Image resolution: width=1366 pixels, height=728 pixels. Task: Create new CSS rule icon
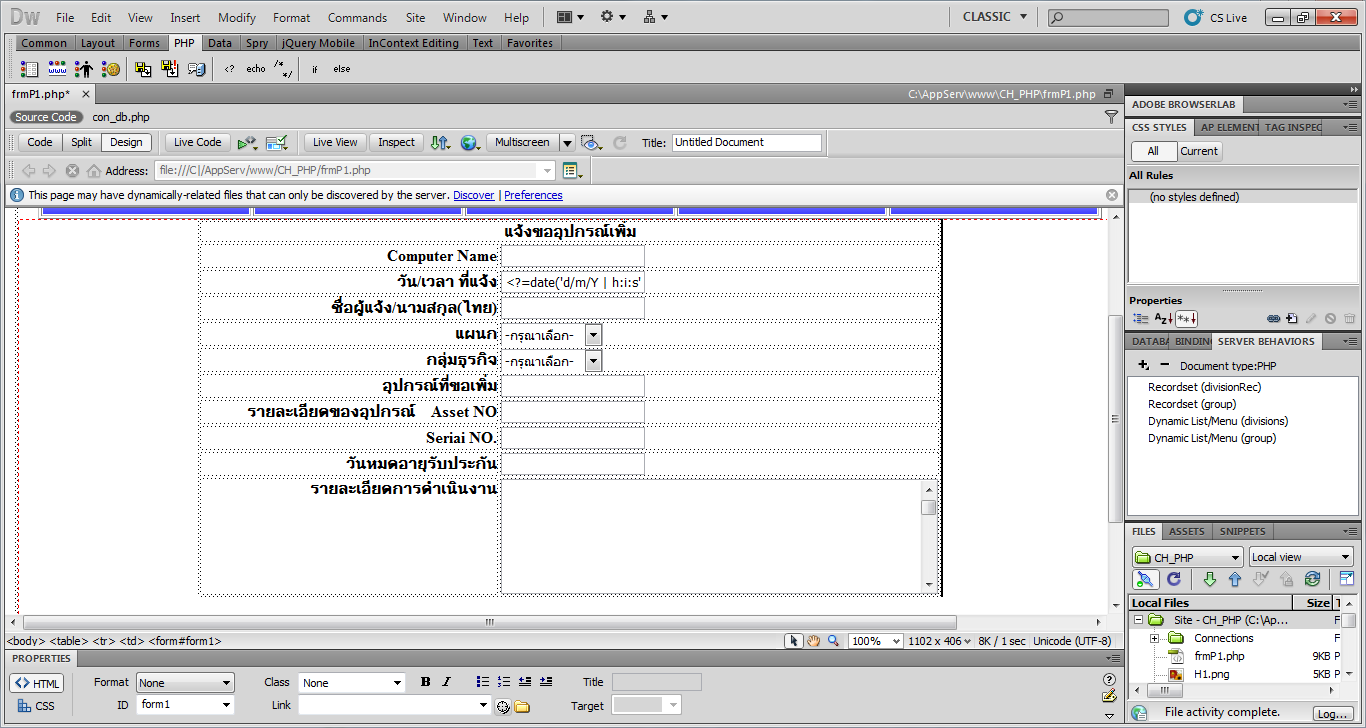point(1292,319)
